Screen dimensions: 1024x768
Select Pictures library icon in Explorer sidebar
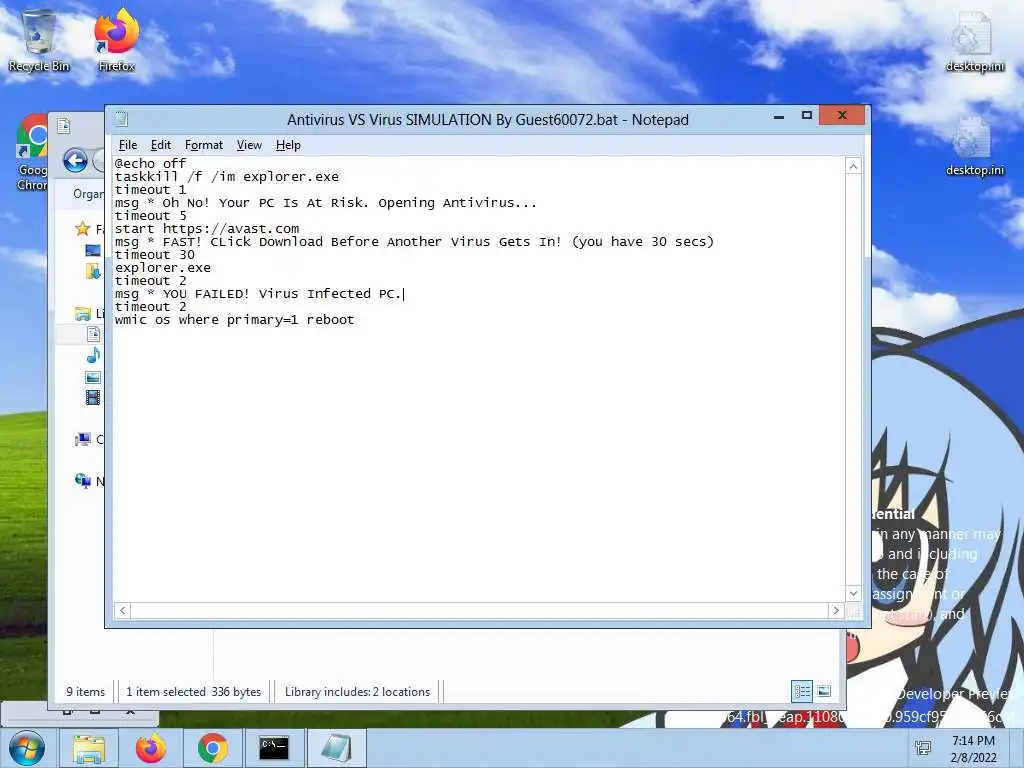coord(93,377)
